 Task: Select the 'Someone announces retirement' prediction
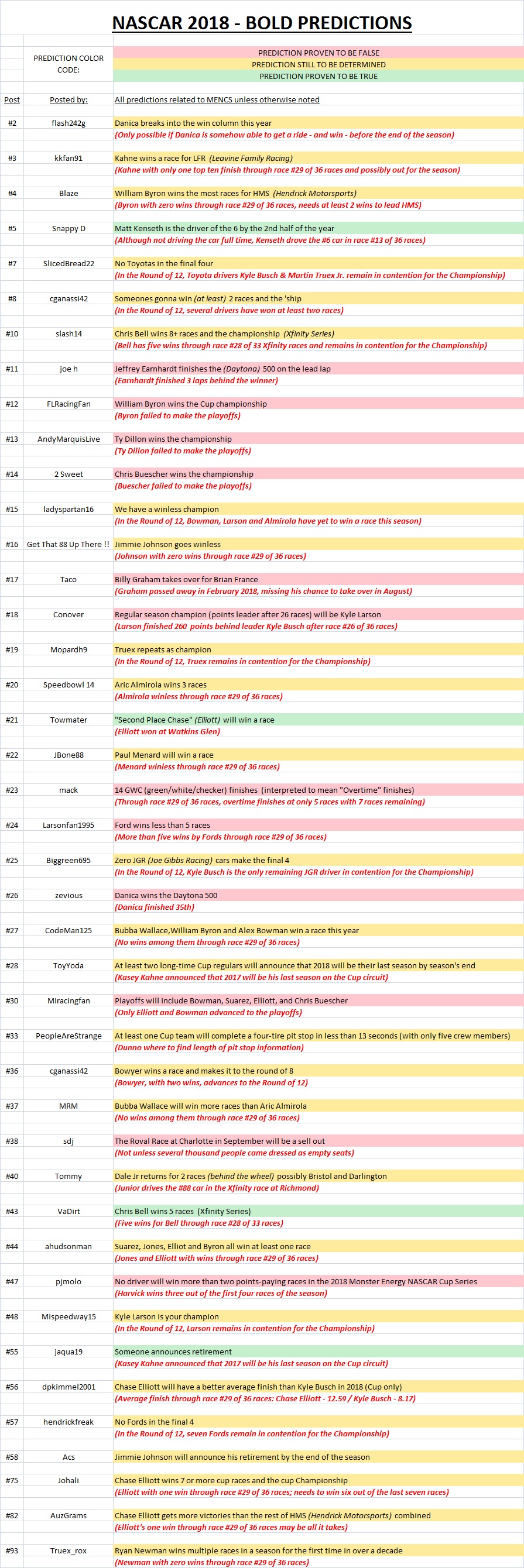coord(173,1352)
